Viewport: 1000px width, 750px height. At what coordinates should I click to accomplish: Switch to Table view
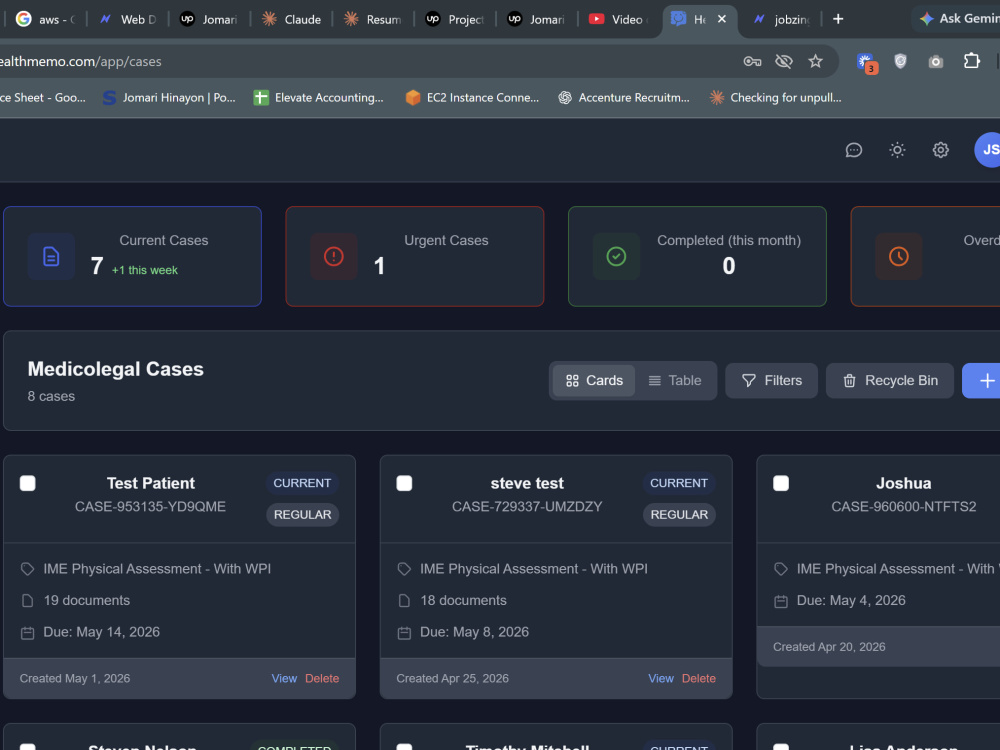tap(675, 381)
